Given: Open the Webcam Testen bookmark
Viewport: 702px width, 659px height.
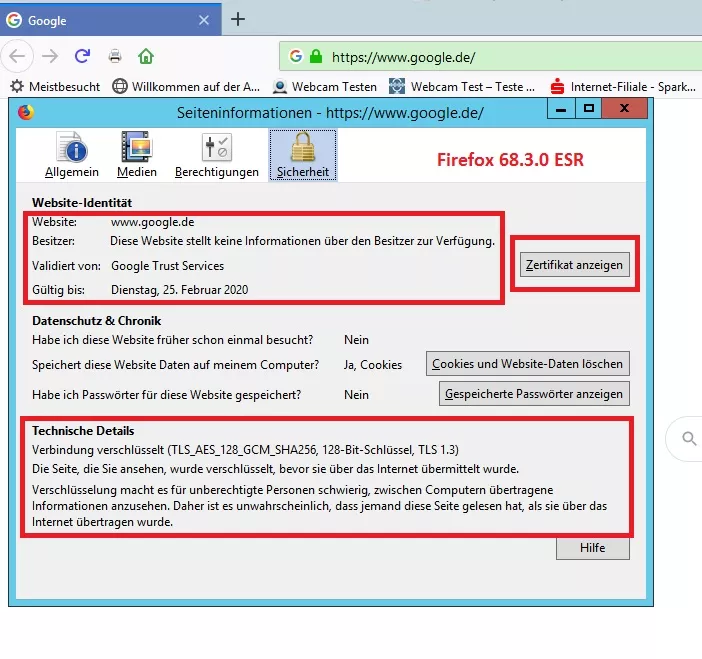Looking at the screenshot, I should point(325,86).
